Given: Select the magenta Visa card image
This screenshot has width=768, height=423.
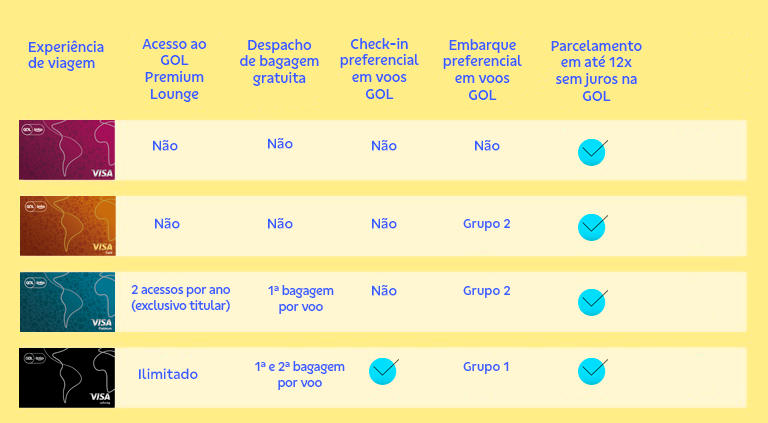Looking at the screenshot, I should point(67,150).
